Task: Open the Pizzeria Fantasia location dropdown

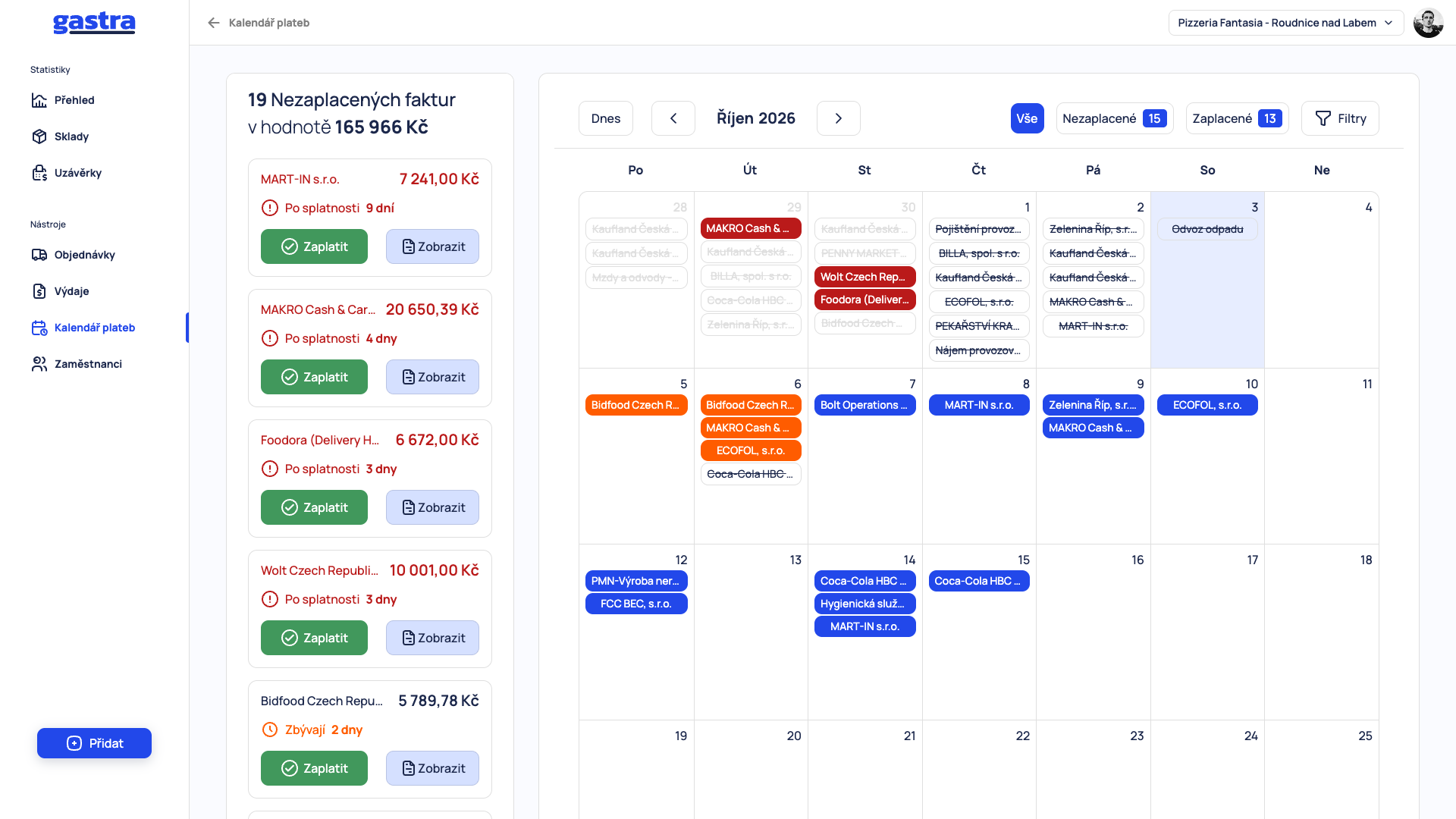Action: click(1286, 23)
